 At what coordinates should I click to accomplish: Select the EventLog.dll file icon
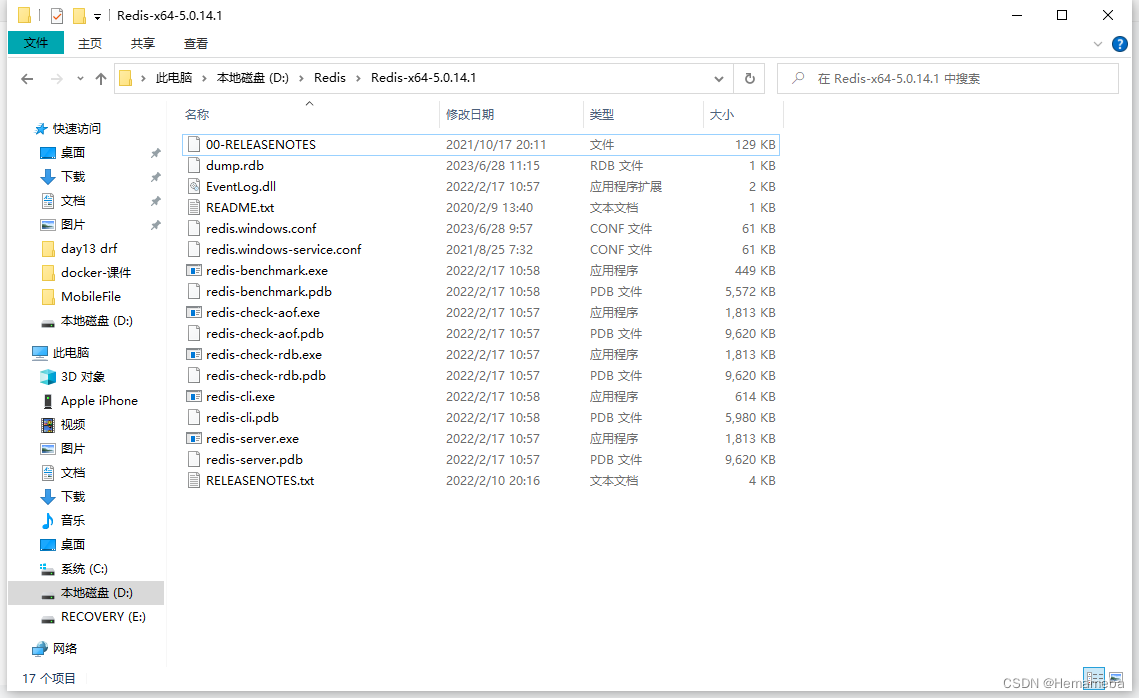tap(194, 187)
